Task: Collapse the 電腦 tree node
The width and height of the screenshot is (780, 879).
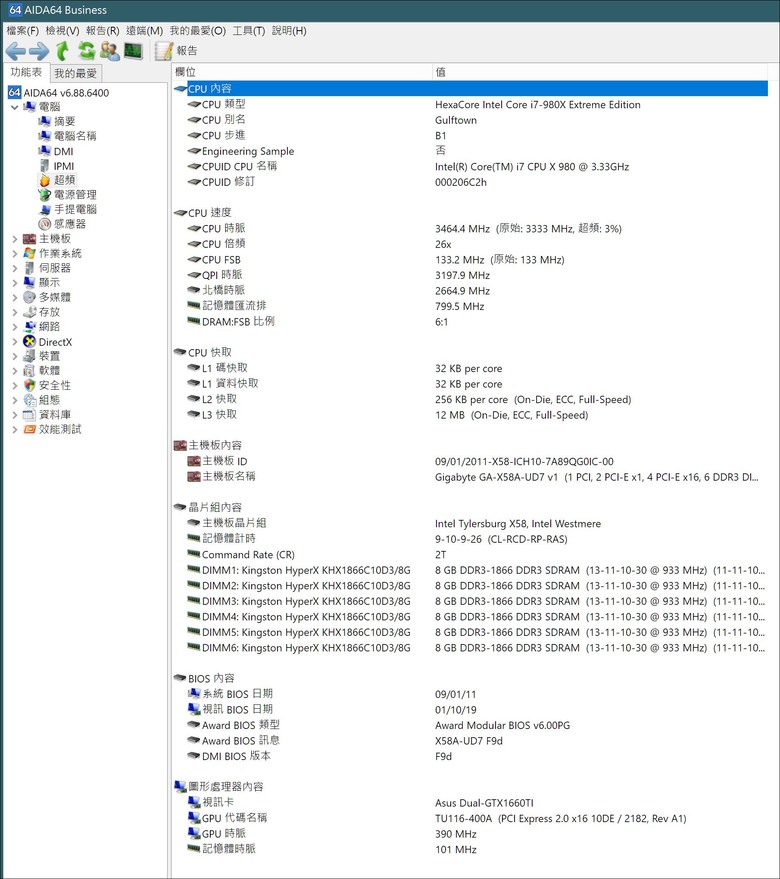Action: (x=15, y=107)
